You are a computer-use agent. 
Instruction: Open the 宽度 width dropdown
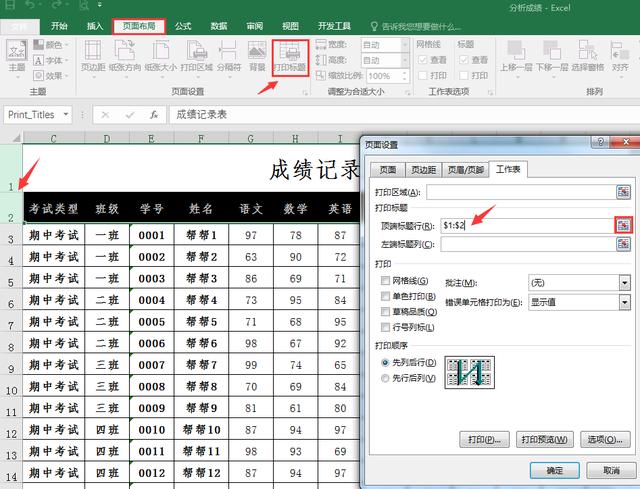pos(405,44)
